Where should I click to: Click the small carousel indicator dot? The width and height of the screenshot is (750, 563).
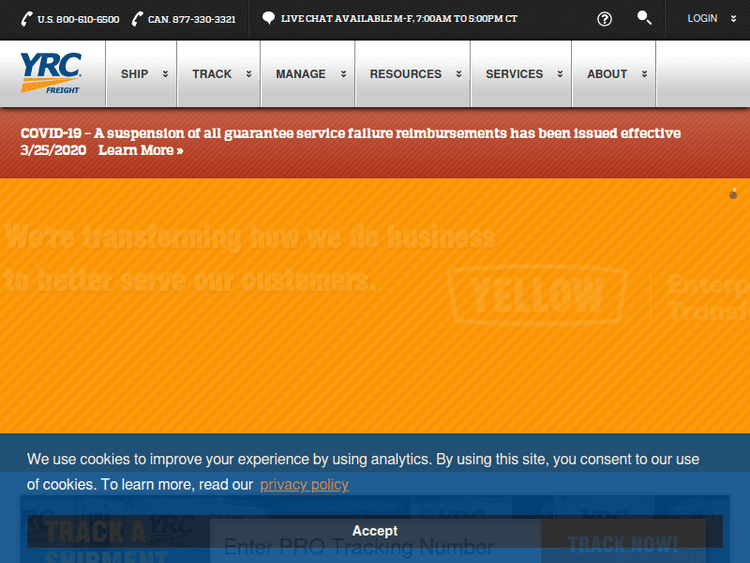coord(733,194)
